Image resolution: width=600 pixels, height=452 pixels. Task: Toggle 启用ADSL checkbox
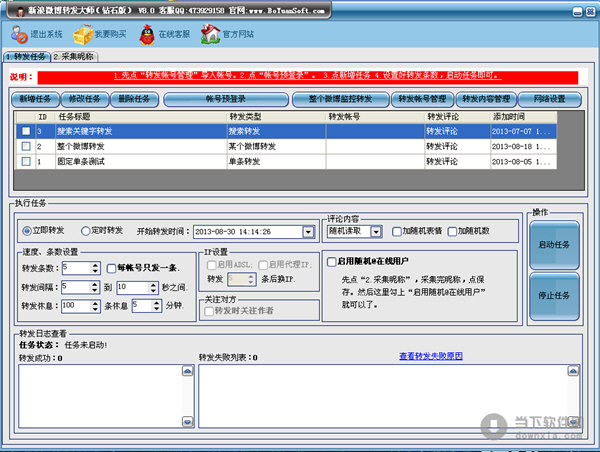click(x=211, y=265)
